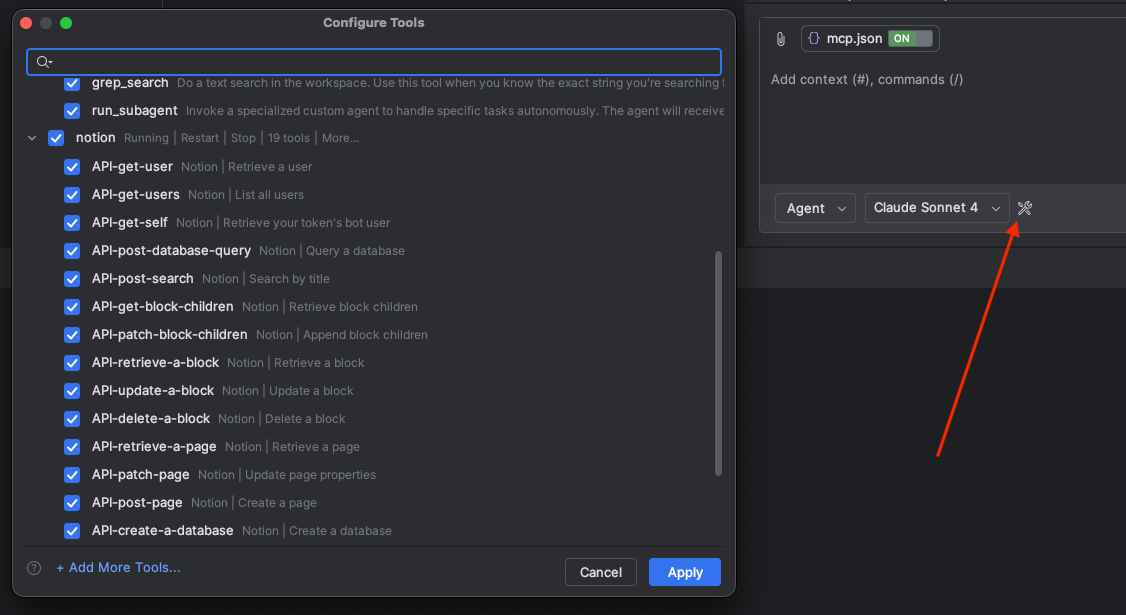Select the API-patch-page row label

[141, 475]
